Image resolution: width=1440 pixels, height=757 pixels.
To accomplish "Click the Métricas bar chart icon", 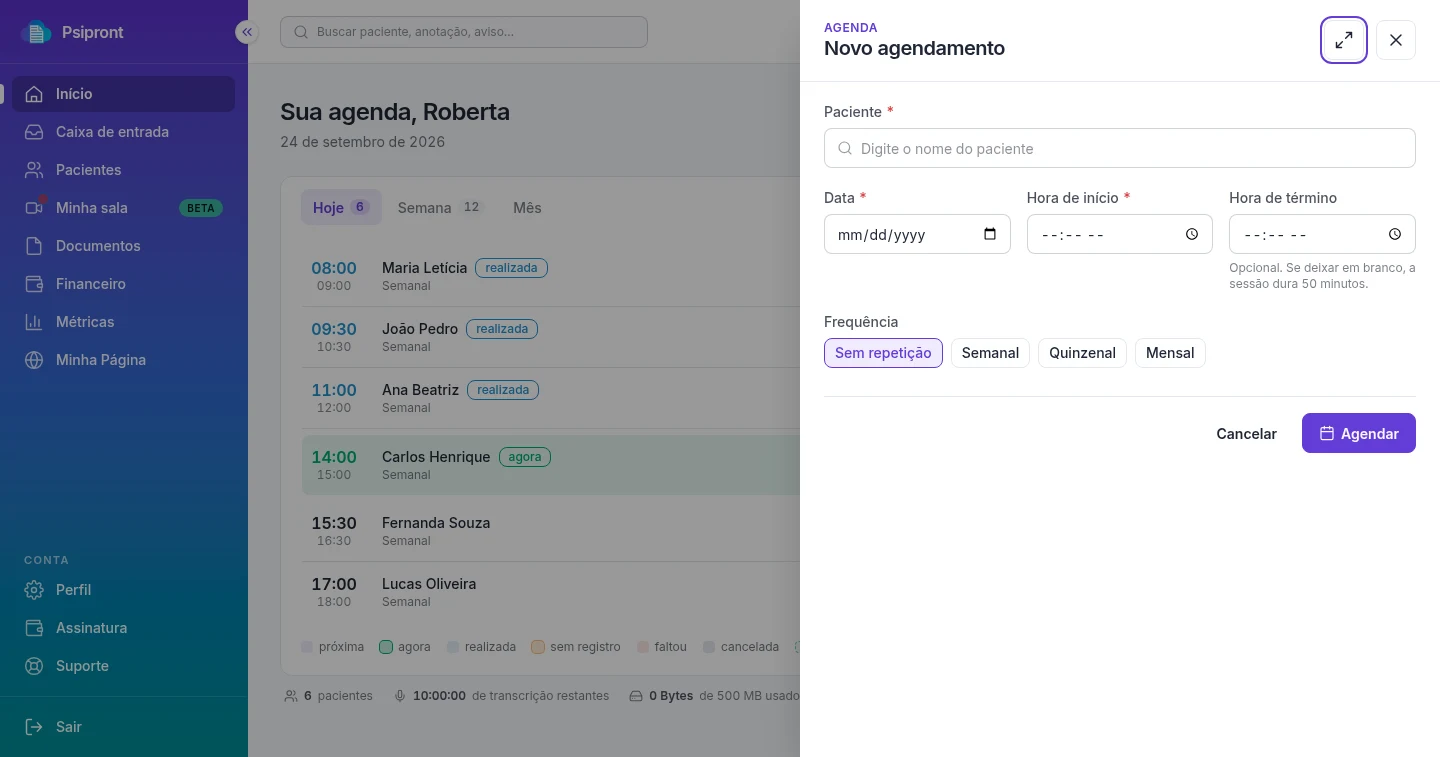I will pos(34,322).
